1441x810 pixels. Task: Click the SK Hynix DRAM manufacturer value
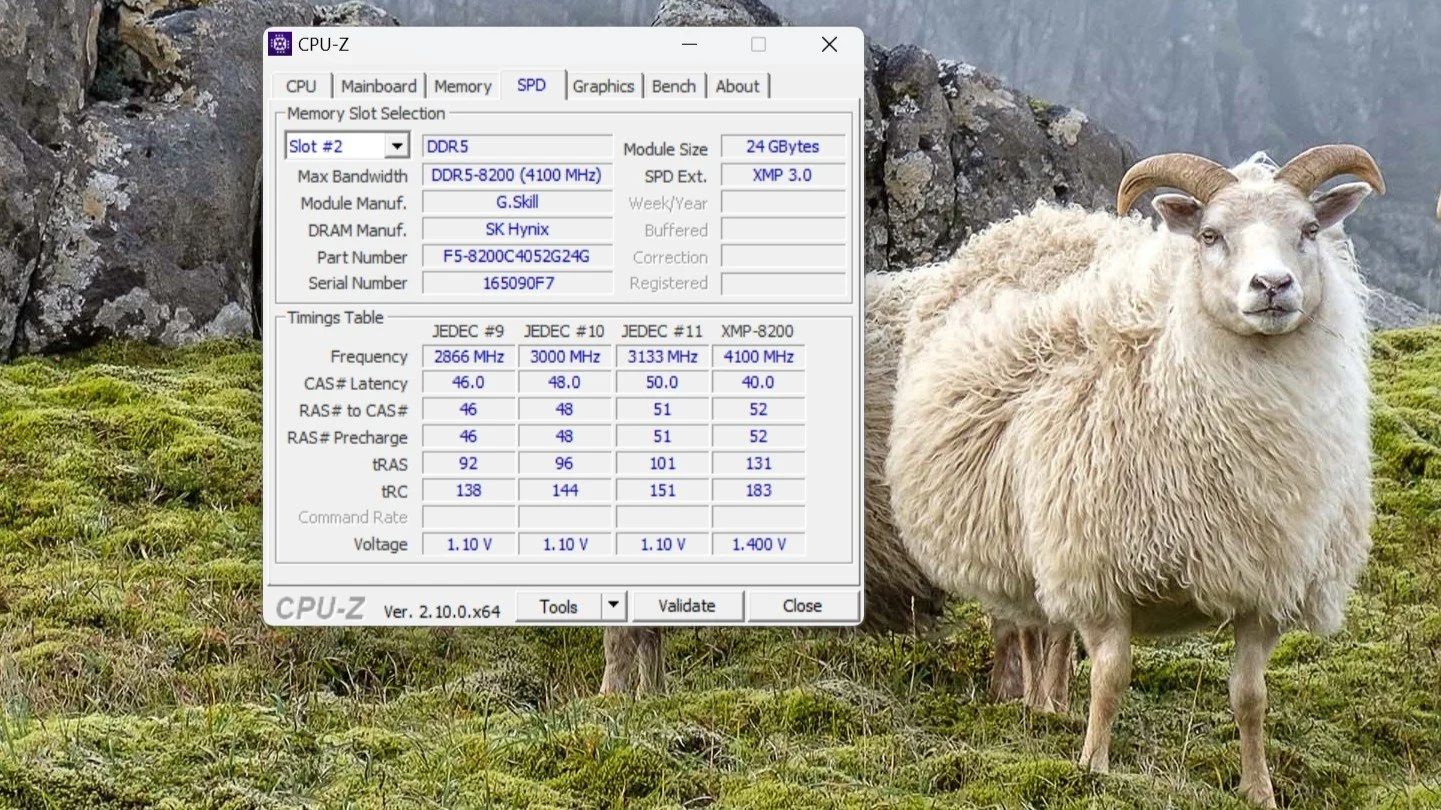click(517, 229)
